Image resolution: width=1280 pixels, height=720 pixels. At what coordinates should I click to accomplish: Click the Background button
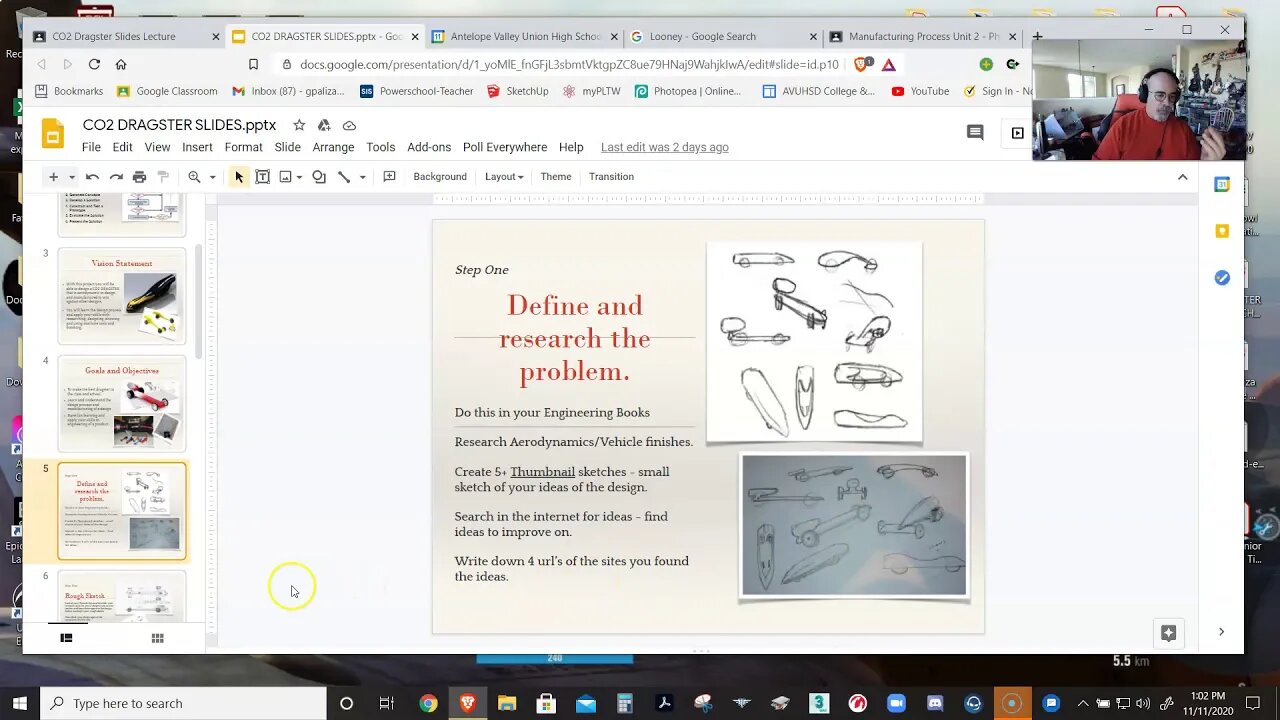(x=440, y=177)
